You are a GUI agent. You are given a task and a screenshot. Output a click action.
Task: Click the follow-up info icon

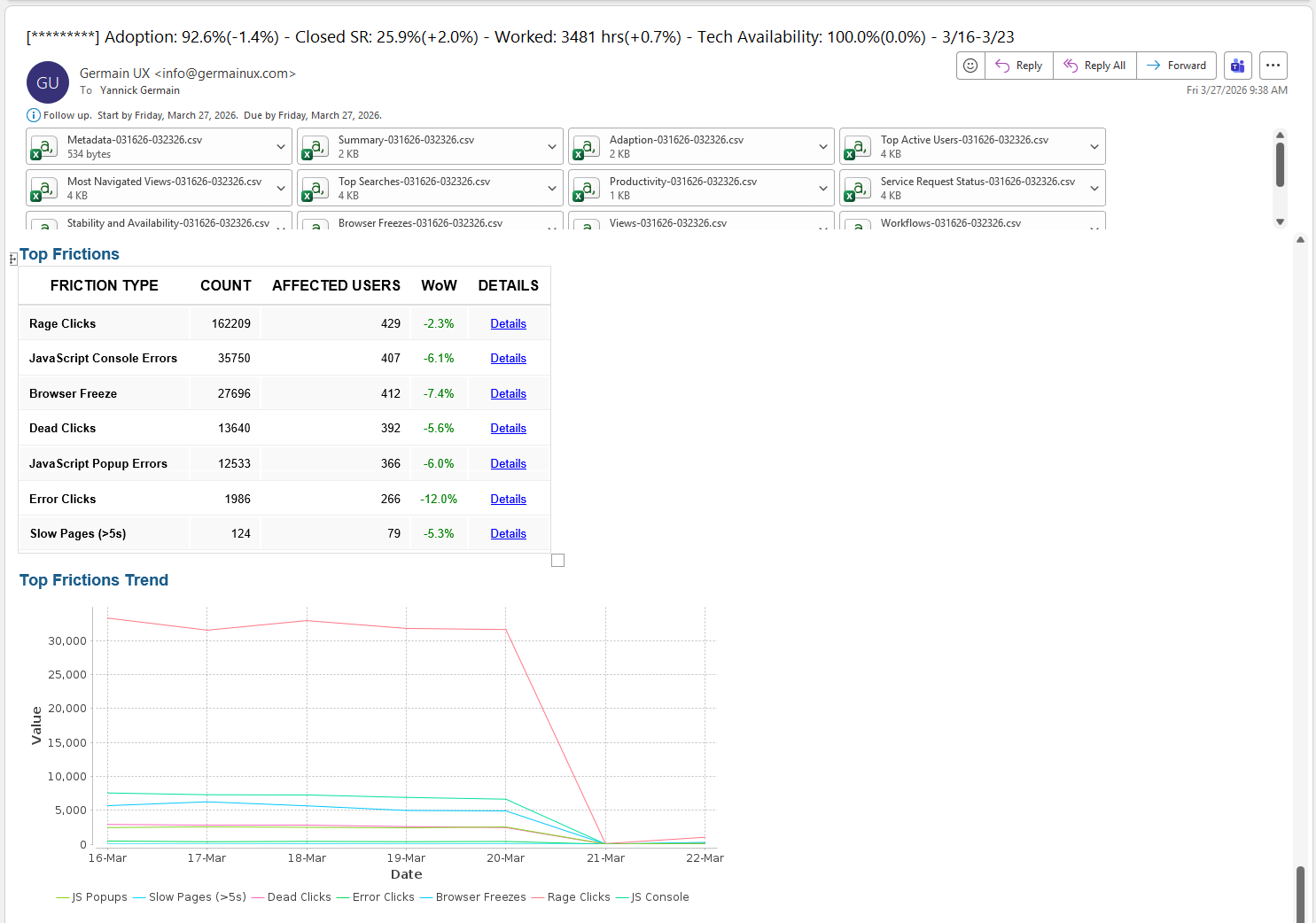pos(34,115)
